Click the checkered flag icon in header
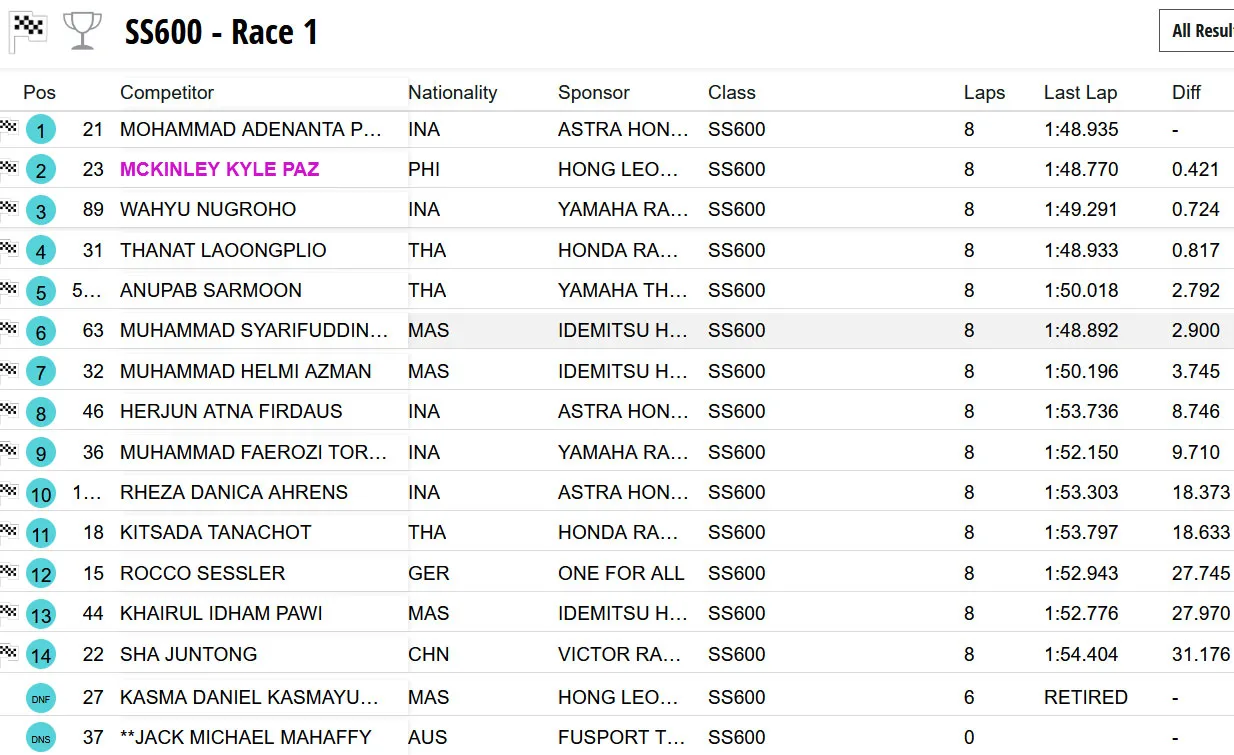Image resolution: width=1234 pixels, height=755 pixels. pos(29,31)
